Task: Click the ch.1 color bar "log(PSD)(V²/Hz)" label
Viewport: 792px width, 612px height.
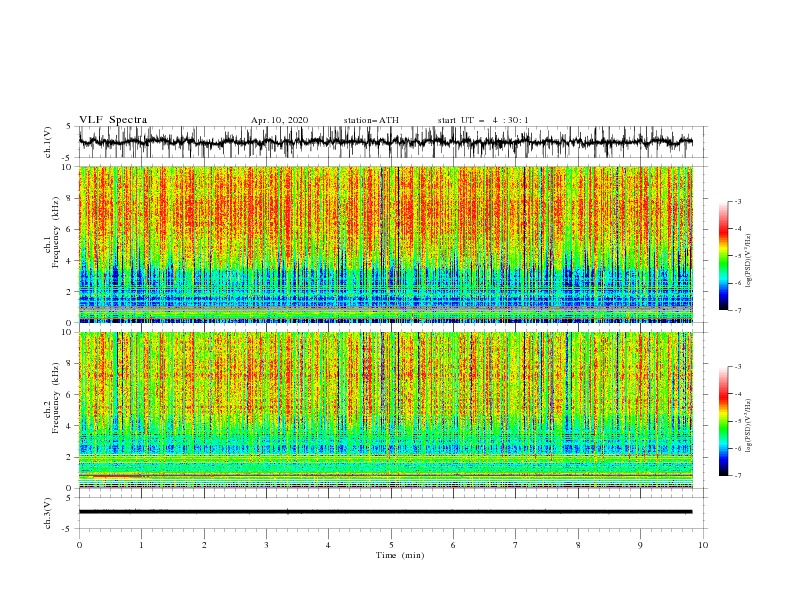Action: (x=749, y=261)
